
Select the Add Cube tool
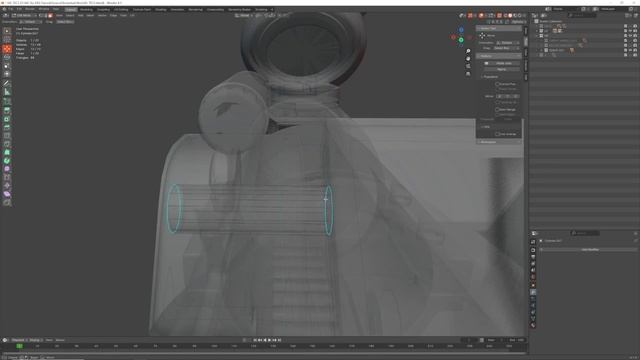[7, 101]
